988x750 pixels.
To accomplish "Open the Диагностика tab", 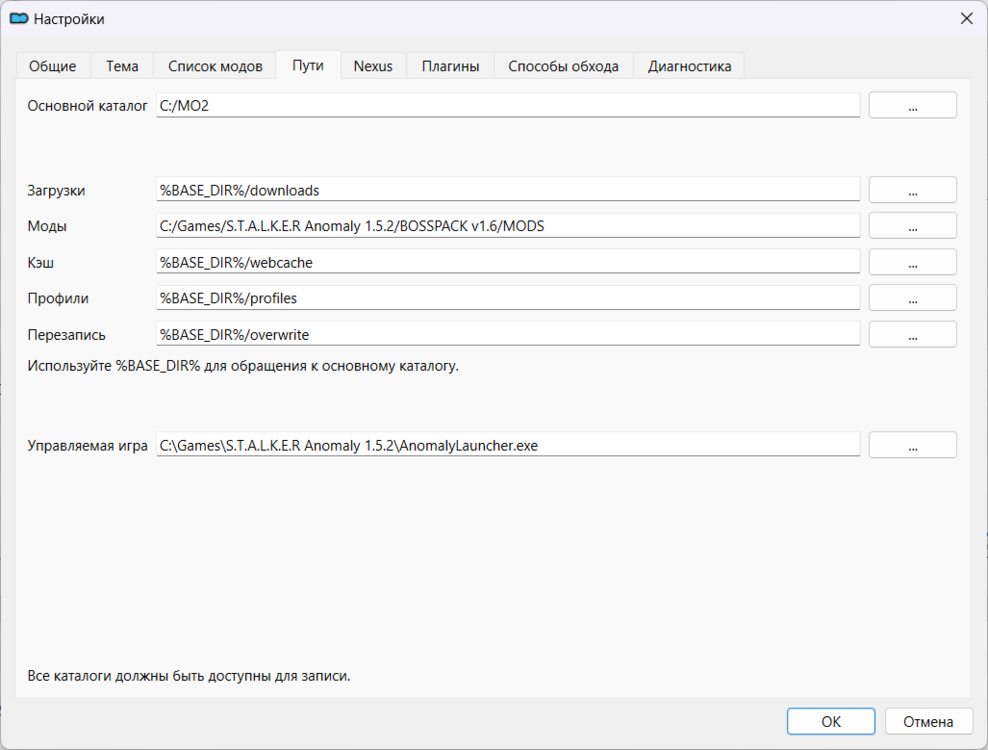I will pos(689,66).
